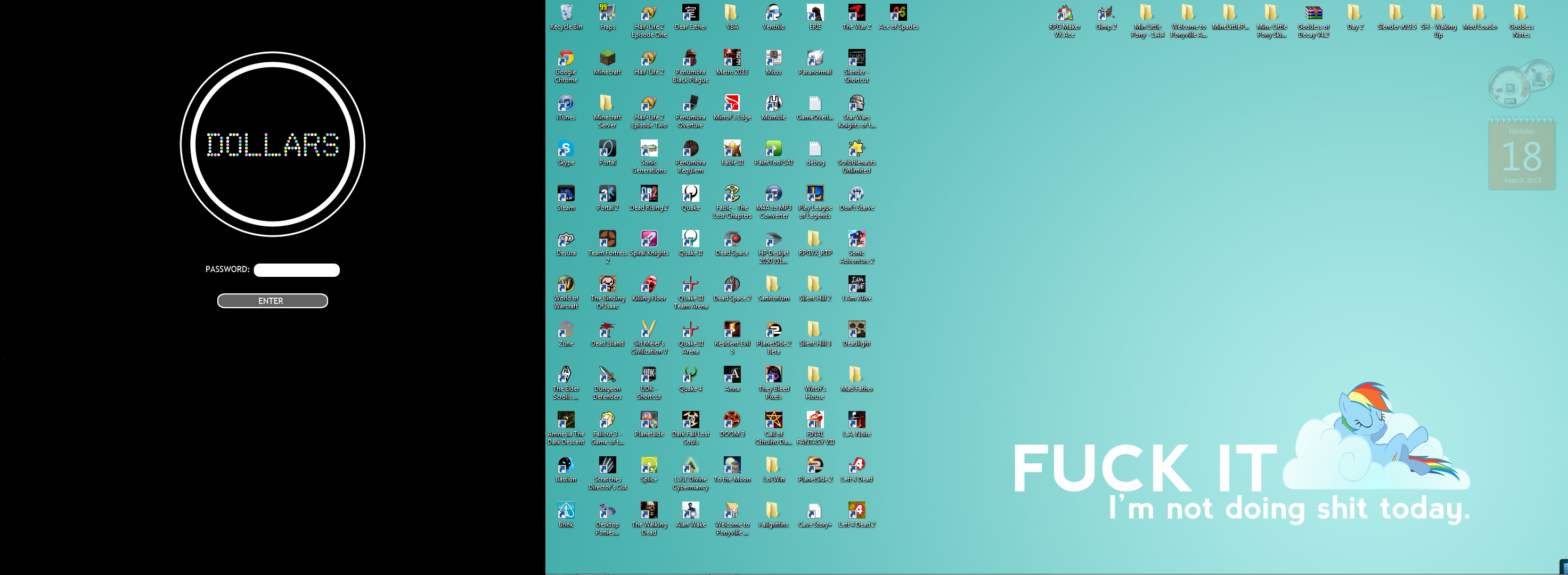
Task: Click the Quake 4 shortcut
Action: point(690,379)
